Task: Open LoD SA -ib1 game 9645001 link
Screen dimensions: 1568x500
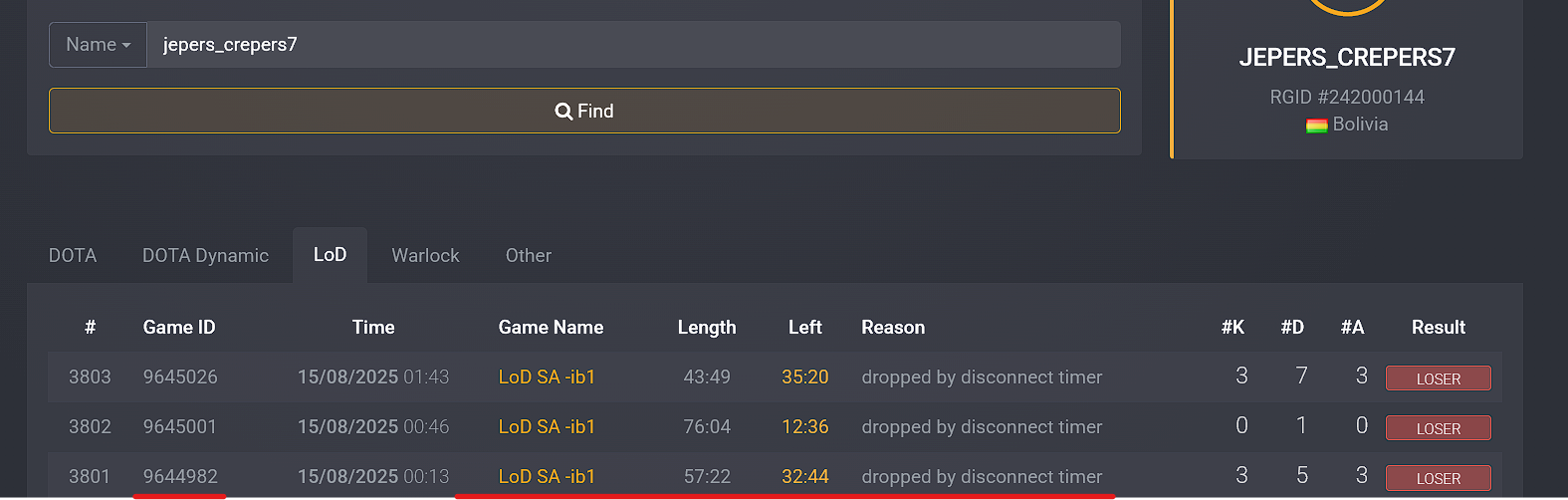Action: click(x=547, y=427)
